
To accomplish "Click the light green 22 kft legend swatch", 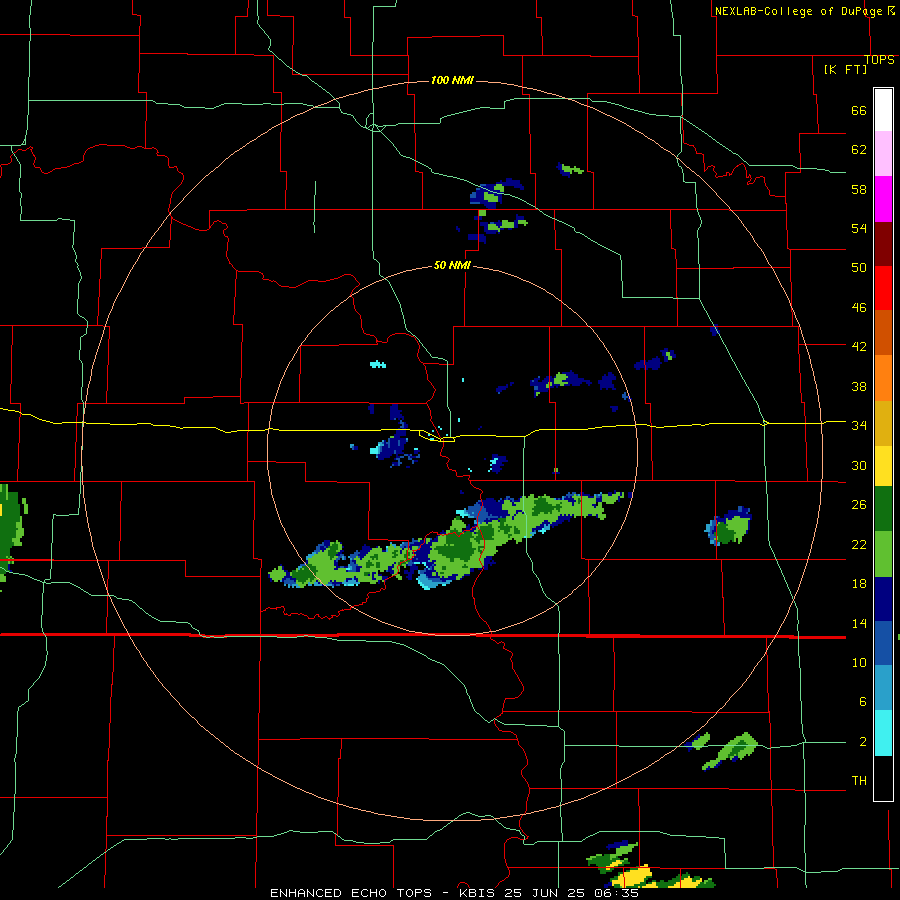I will pyautogui.click(x=883, y=554).
